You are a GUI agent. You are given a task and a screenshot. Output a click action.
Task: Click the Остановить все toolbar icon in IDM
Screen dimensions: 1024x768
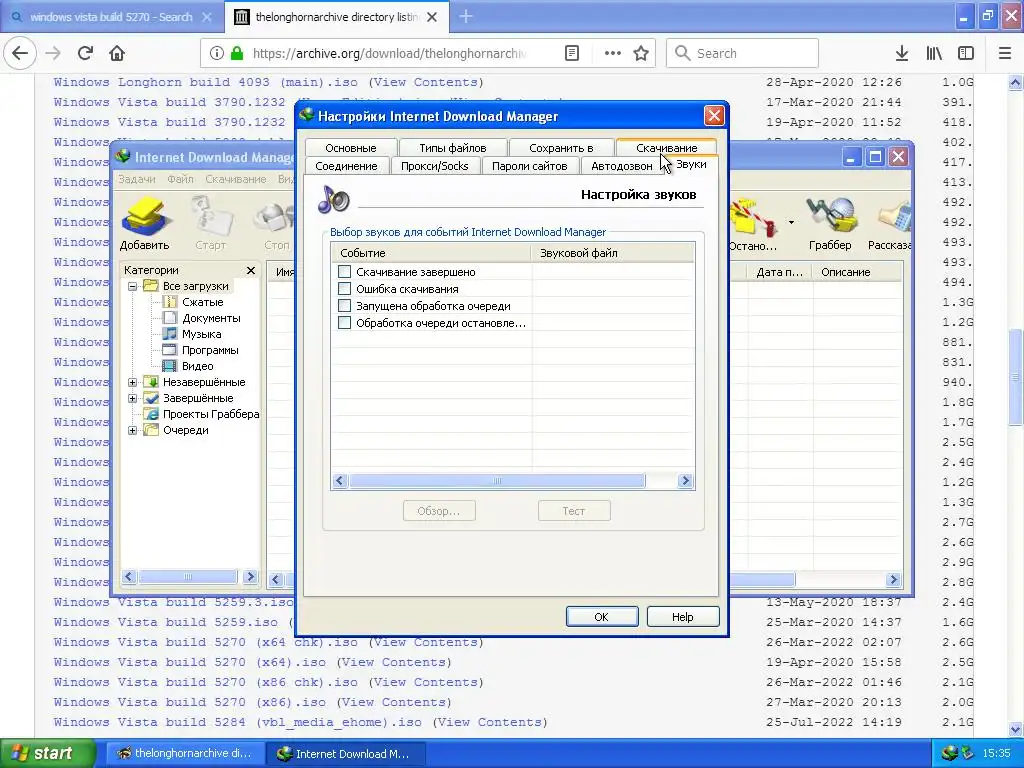point(752,224)
